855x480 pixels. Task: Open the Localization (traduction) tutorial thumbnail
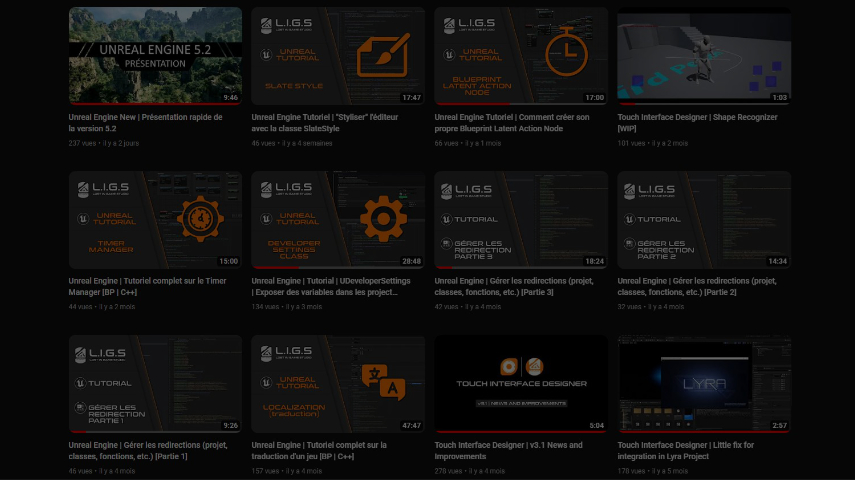[338, 384]
